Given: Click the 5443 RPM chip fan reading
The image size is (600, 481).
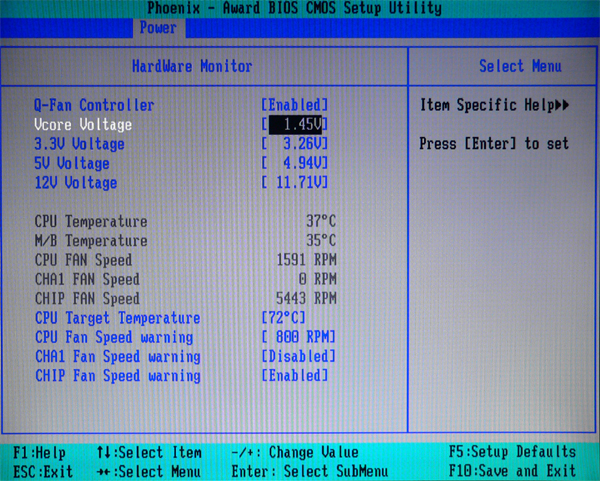Looking at the screenshot, I should pyautogui.click(x=307, y=298).
